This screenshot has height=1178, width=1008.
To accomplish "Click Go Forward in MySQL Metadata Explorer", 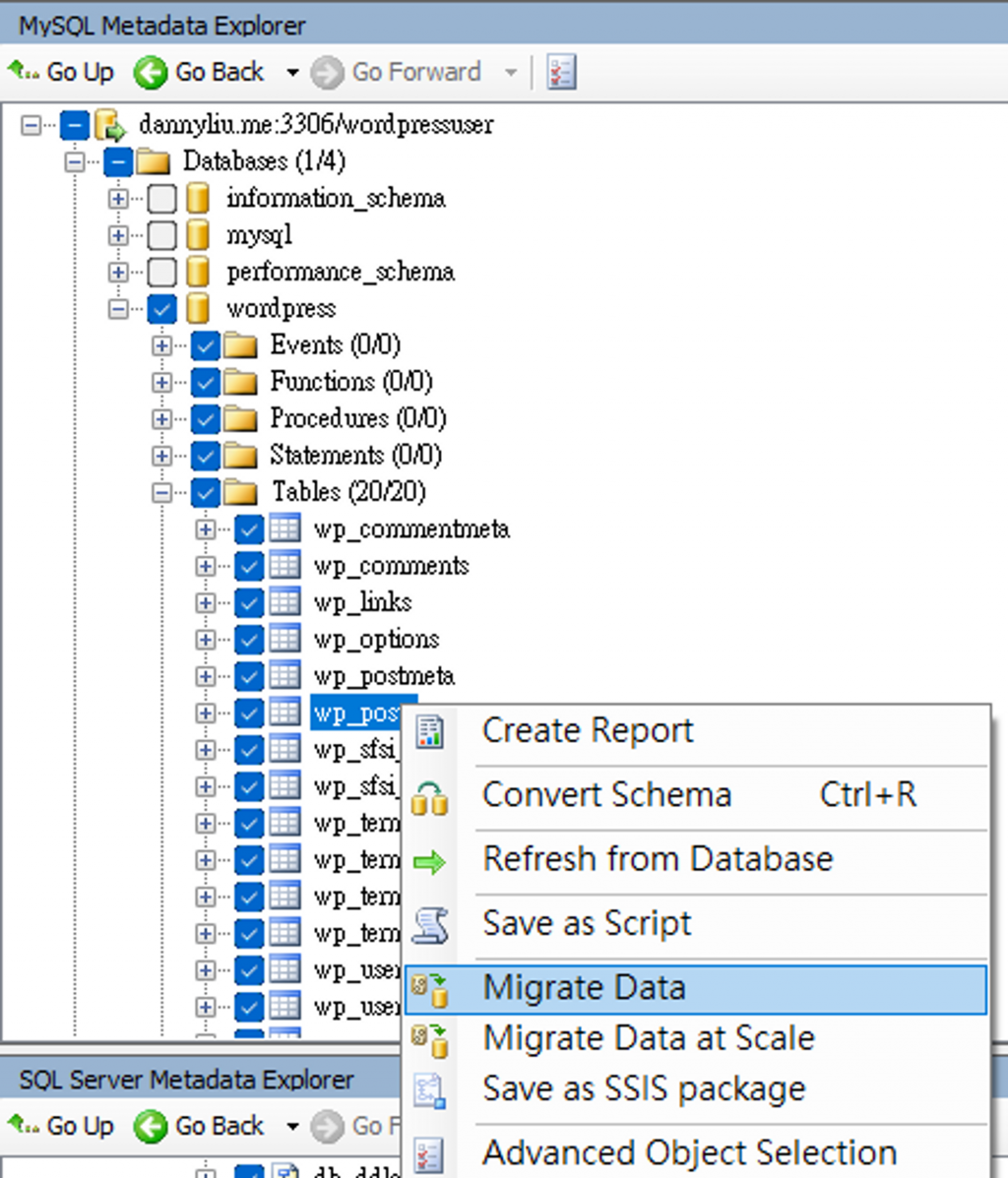I will tap(396, 72).
